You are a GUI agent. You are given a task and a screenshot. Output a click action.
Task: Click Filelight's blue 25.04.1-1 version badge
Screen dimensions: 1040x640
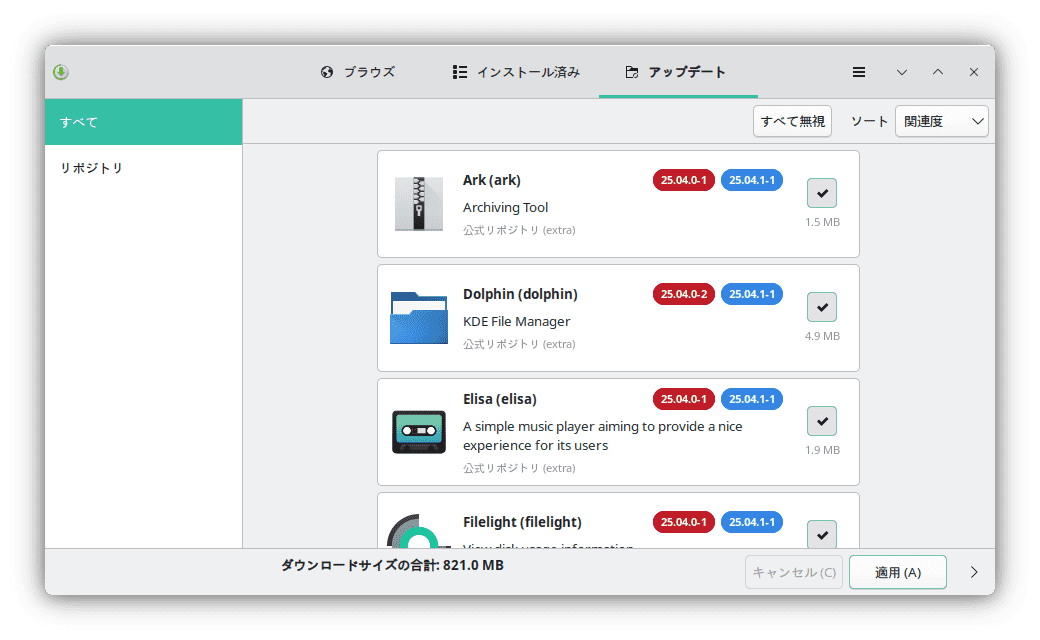point(751,522)
